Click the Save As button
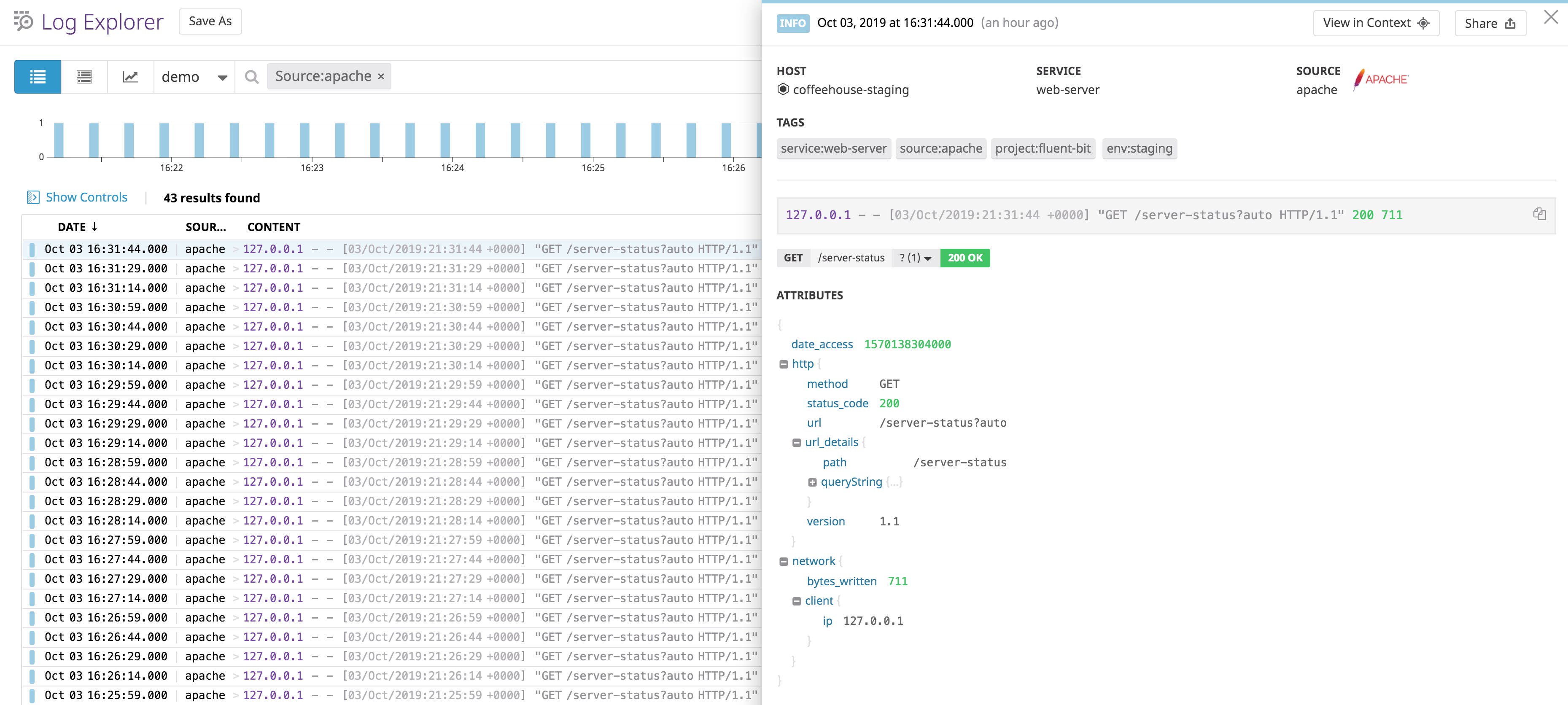1568x705 pixels. 210,21
